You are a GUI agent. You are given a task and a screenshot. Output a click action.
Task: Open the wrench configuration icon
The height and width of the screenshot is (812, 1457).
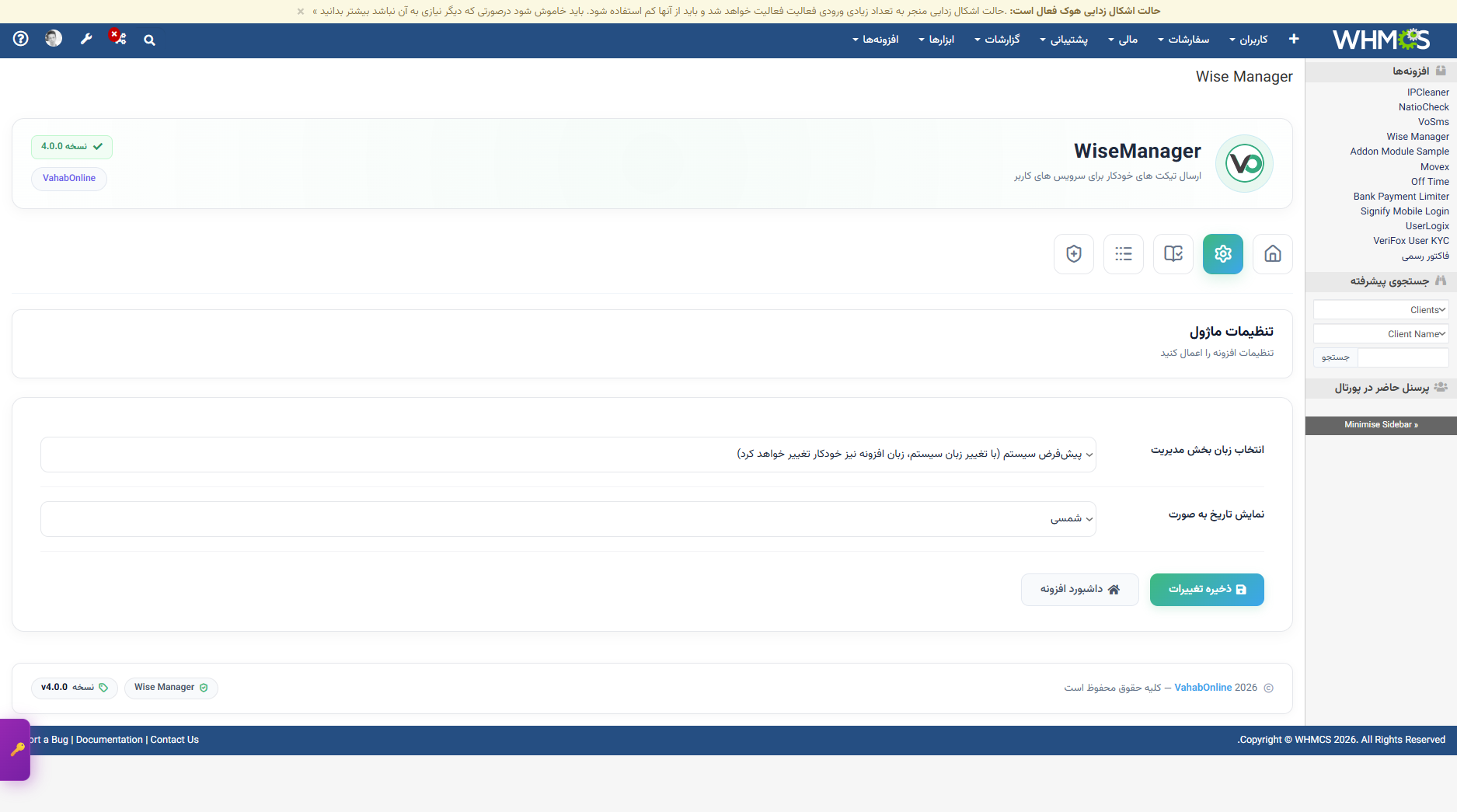click(86, 39)
